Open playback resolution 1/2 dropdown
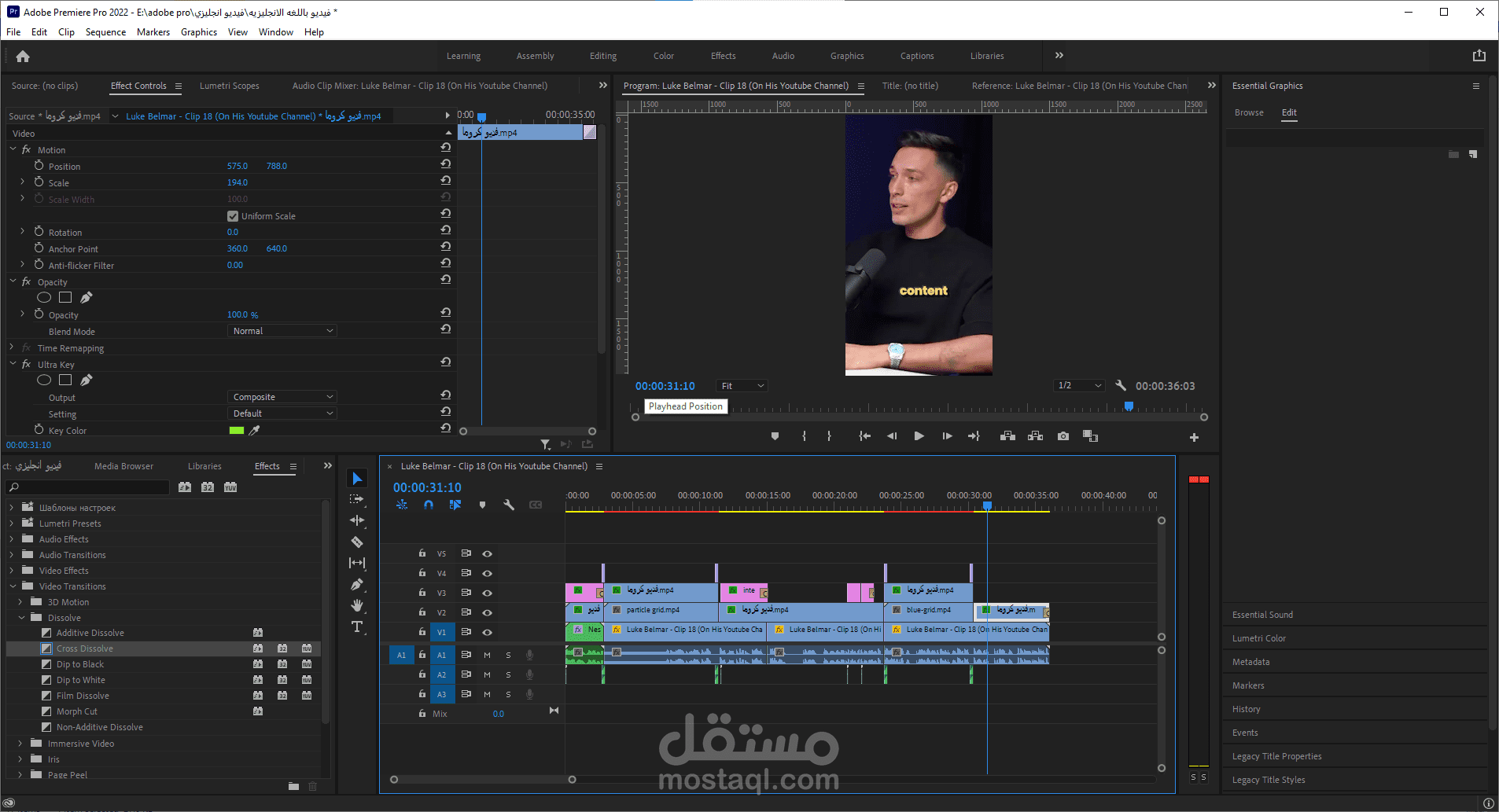 point(1078,385)
